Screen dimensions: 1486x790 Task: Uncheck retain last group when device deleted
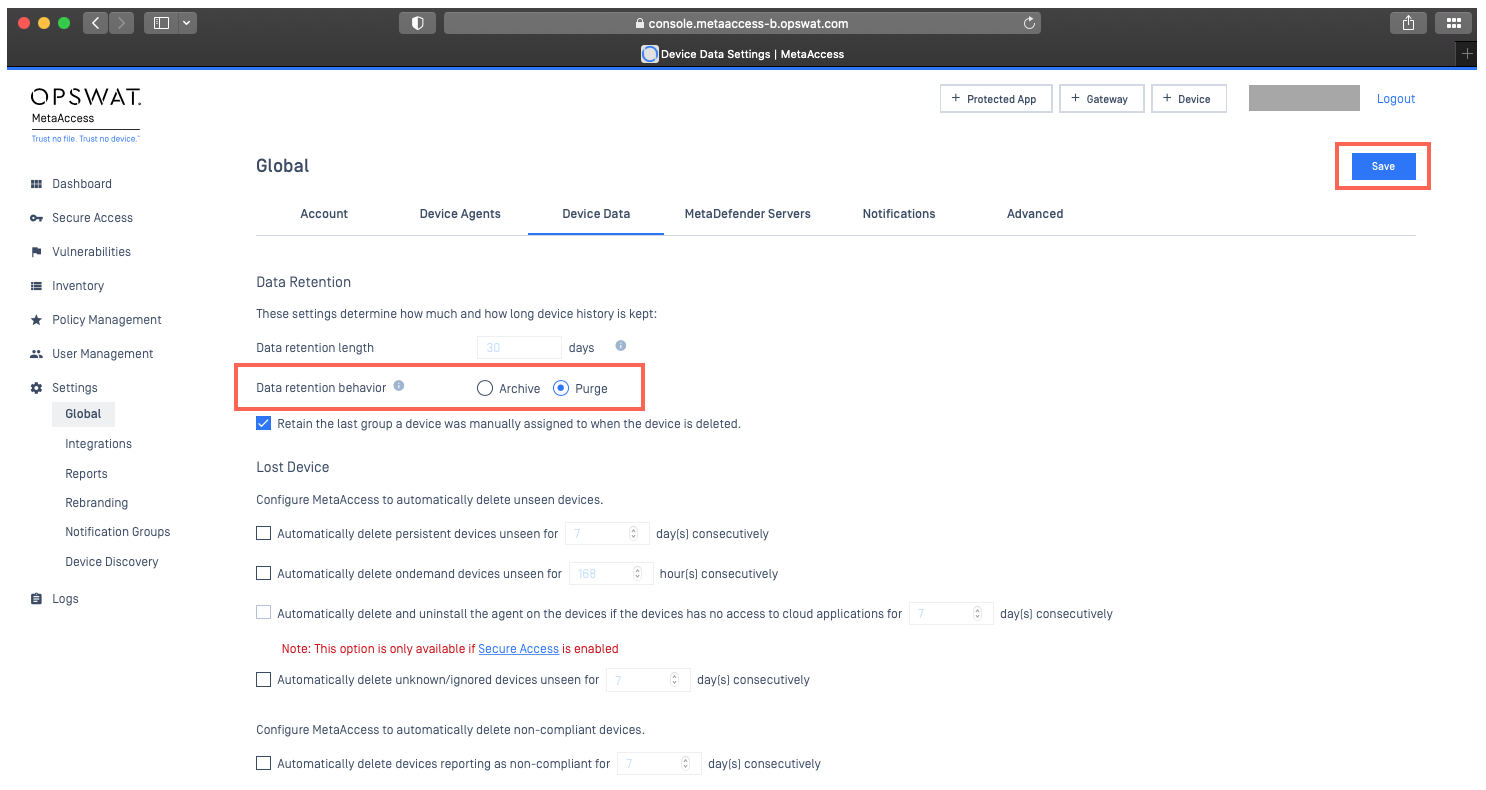(x=264, y=423)
